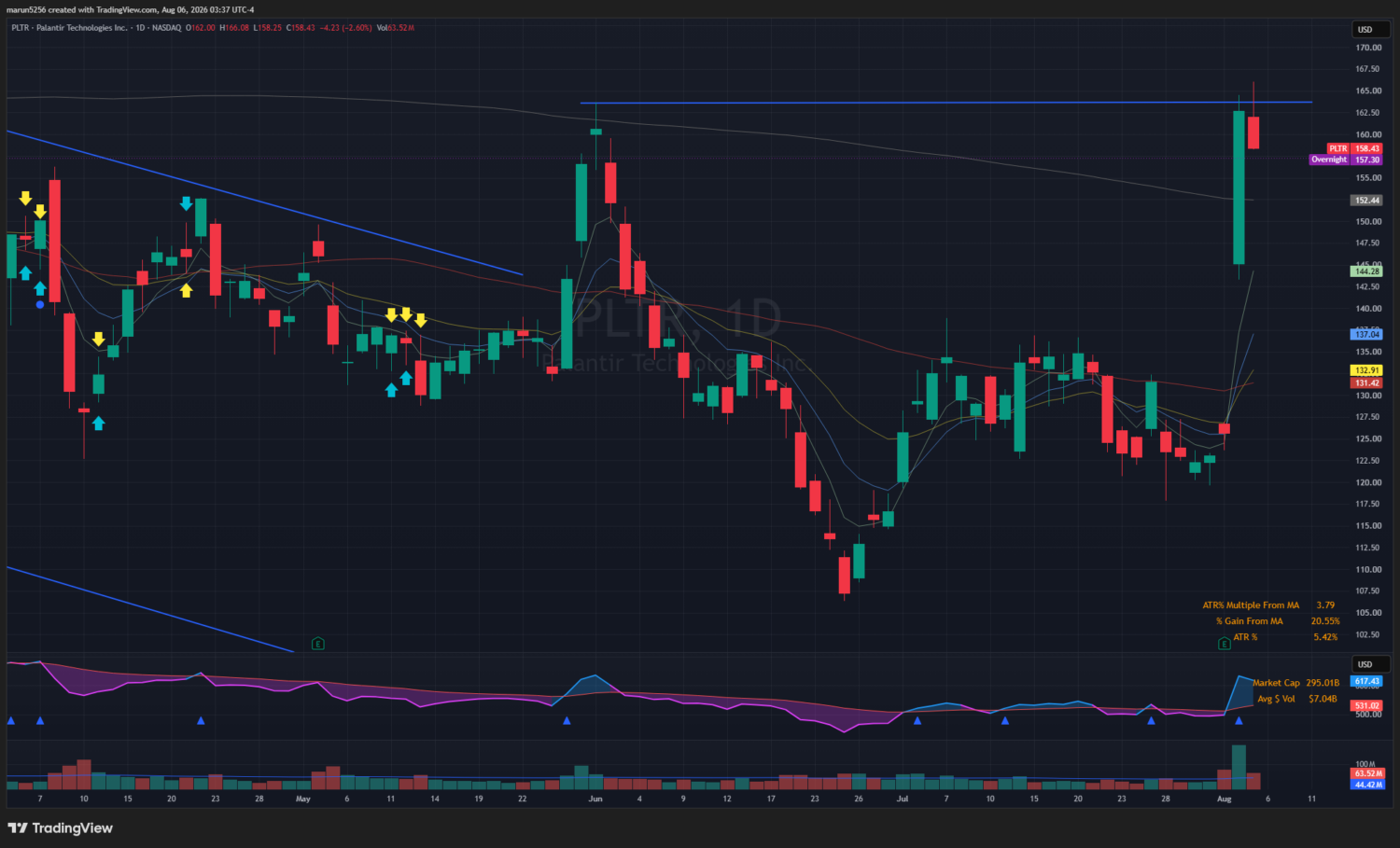Click the red 63.52M volume axis label
This screenshot has width=1400, height=848.
(1368, 773)
